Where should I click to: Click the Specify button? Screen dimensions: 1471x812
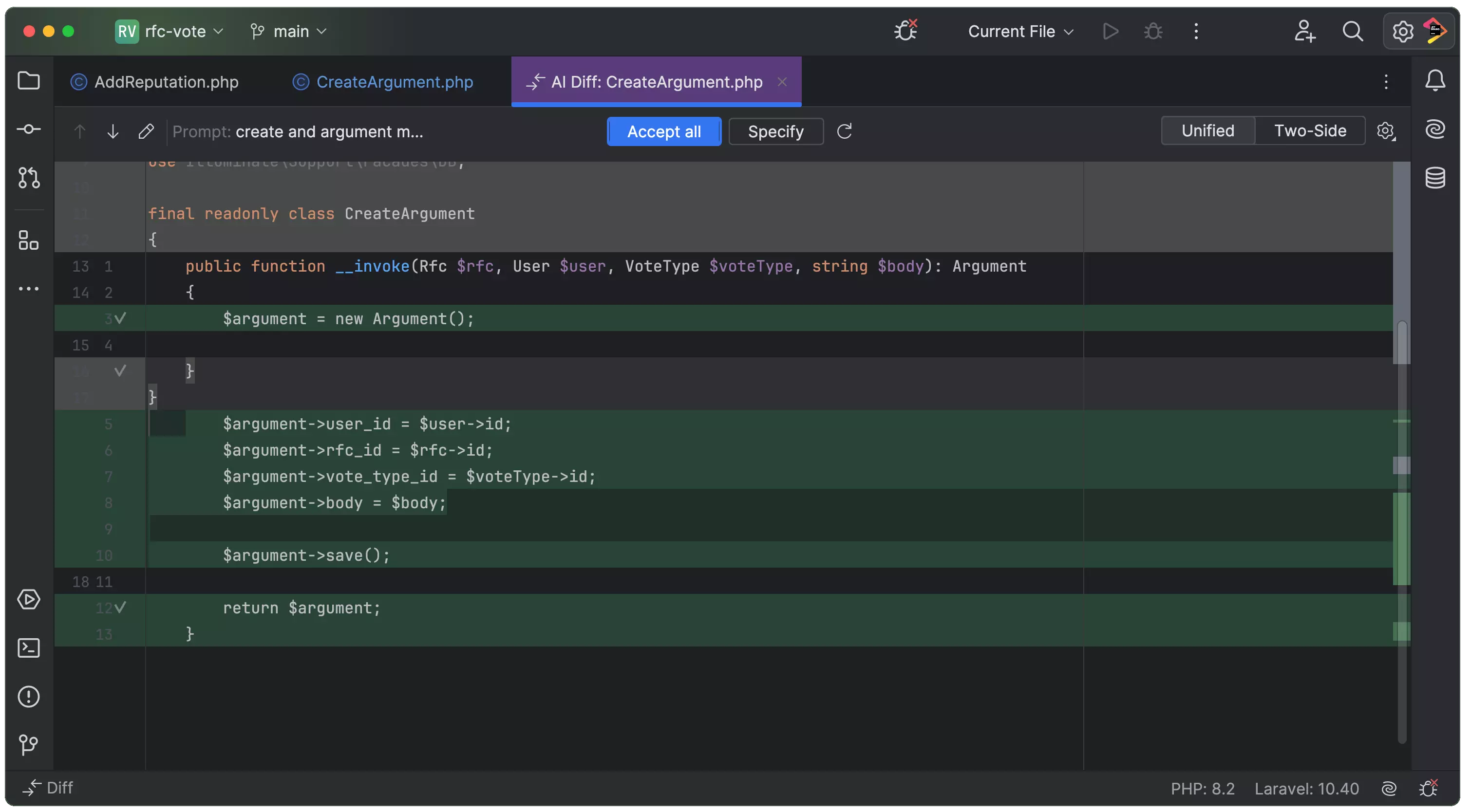[775, 132]
